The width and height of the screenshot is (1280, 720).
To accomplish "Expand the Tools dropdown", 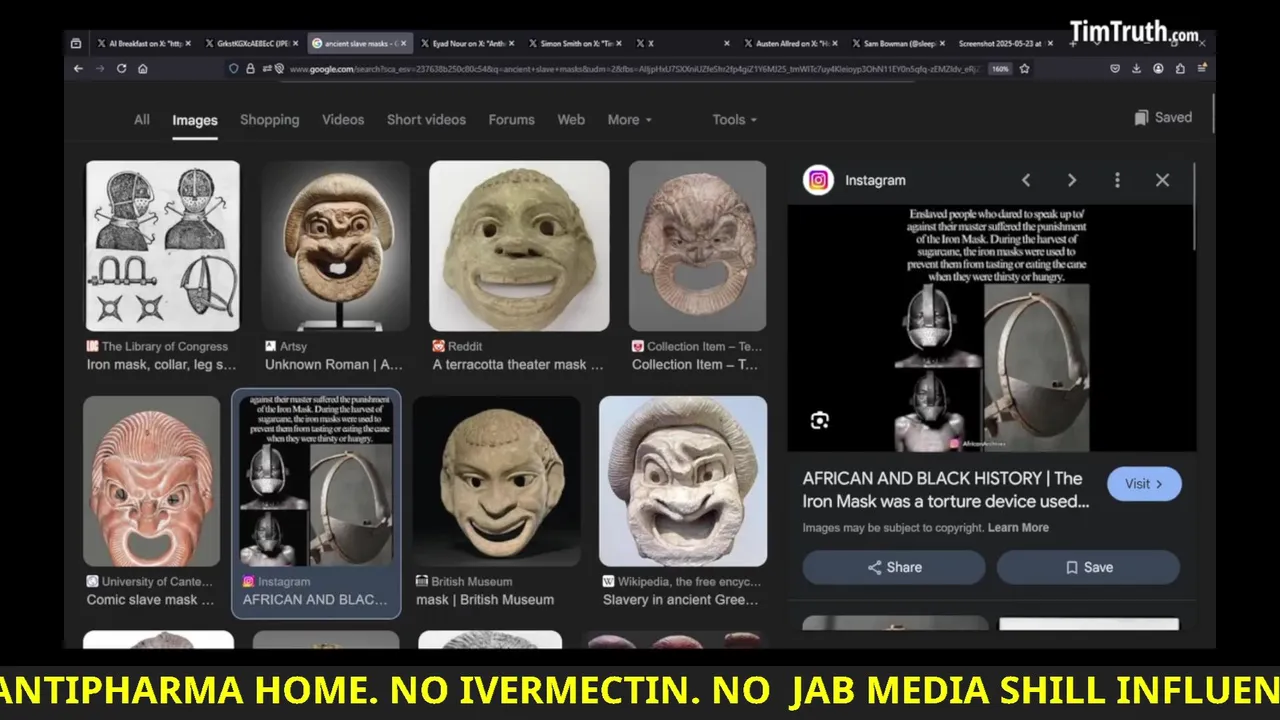I will [x=734, y=119].
